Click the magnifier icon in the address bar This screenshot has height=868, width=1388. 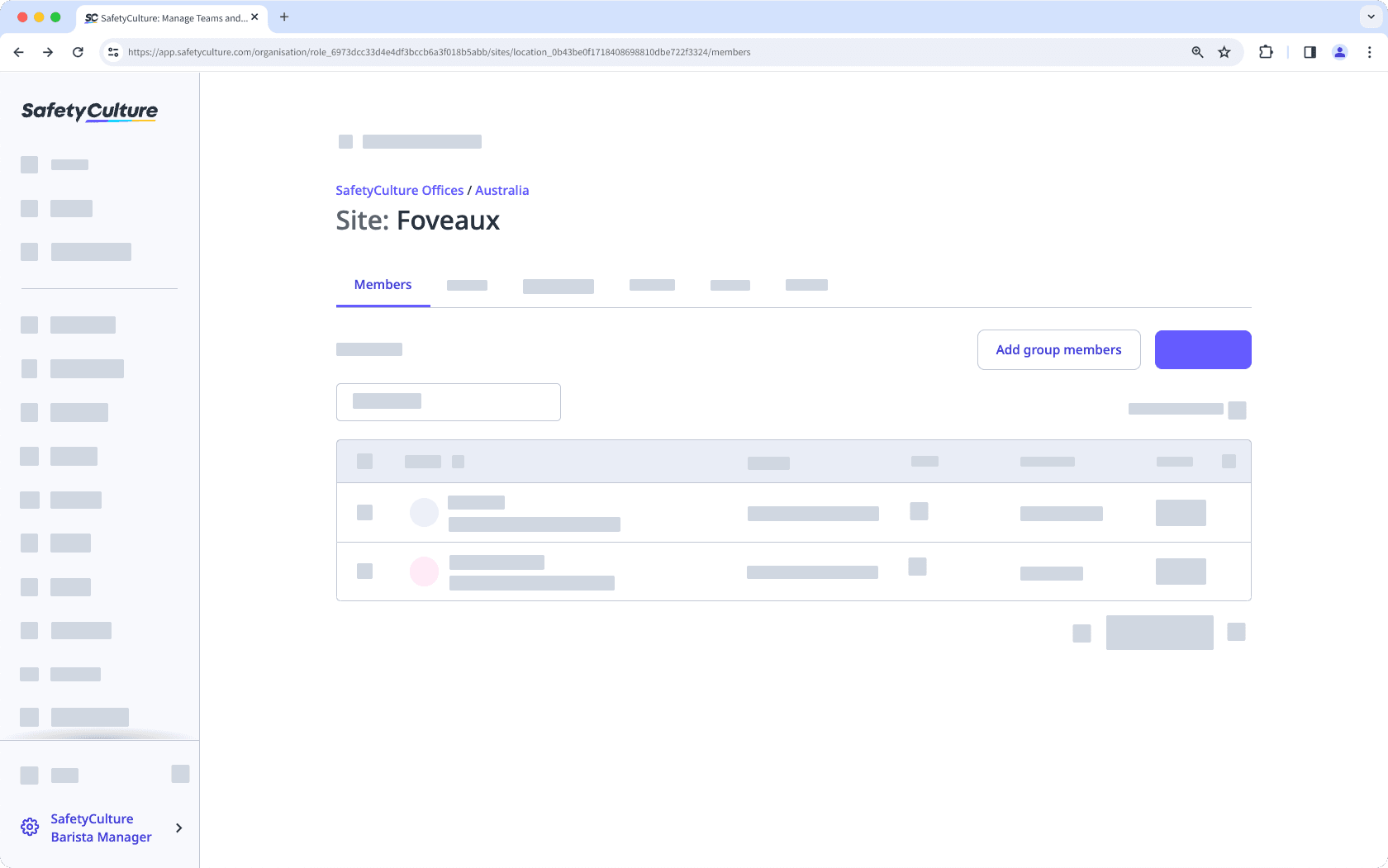coord(1196,51)
